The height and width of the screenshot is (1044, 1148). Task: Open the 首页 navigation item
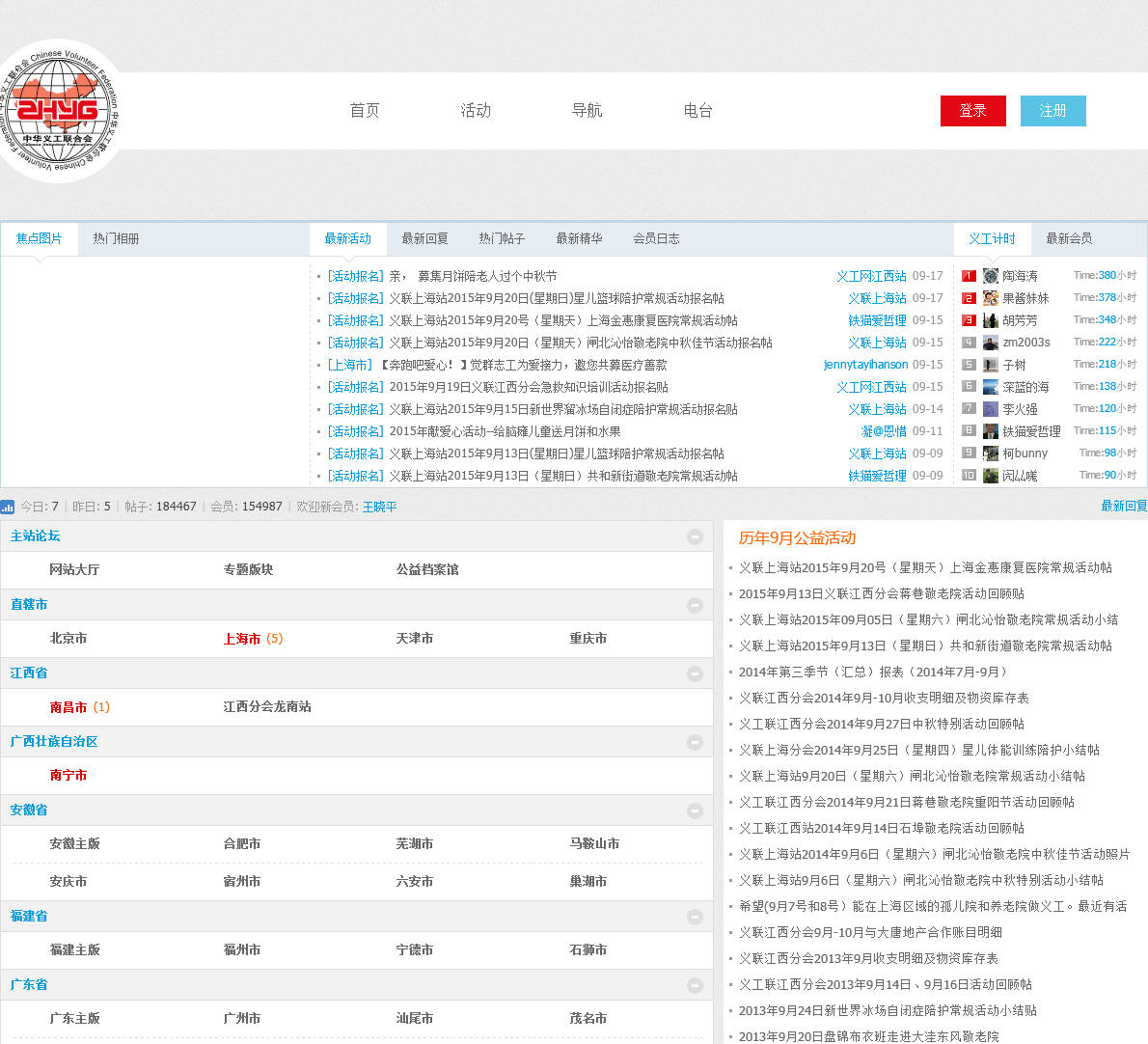tap(365, 111)
